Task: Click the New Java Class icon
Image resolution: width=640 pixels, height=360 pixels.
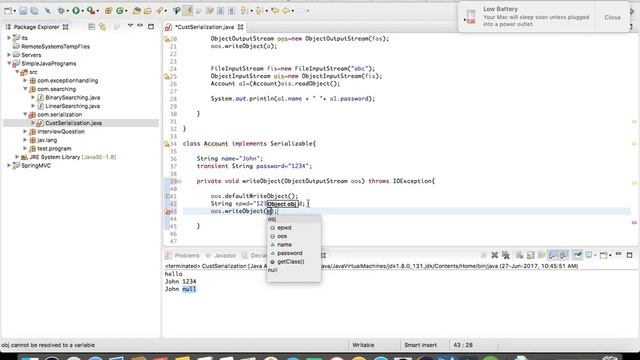Action: click(x=120, y=11)
